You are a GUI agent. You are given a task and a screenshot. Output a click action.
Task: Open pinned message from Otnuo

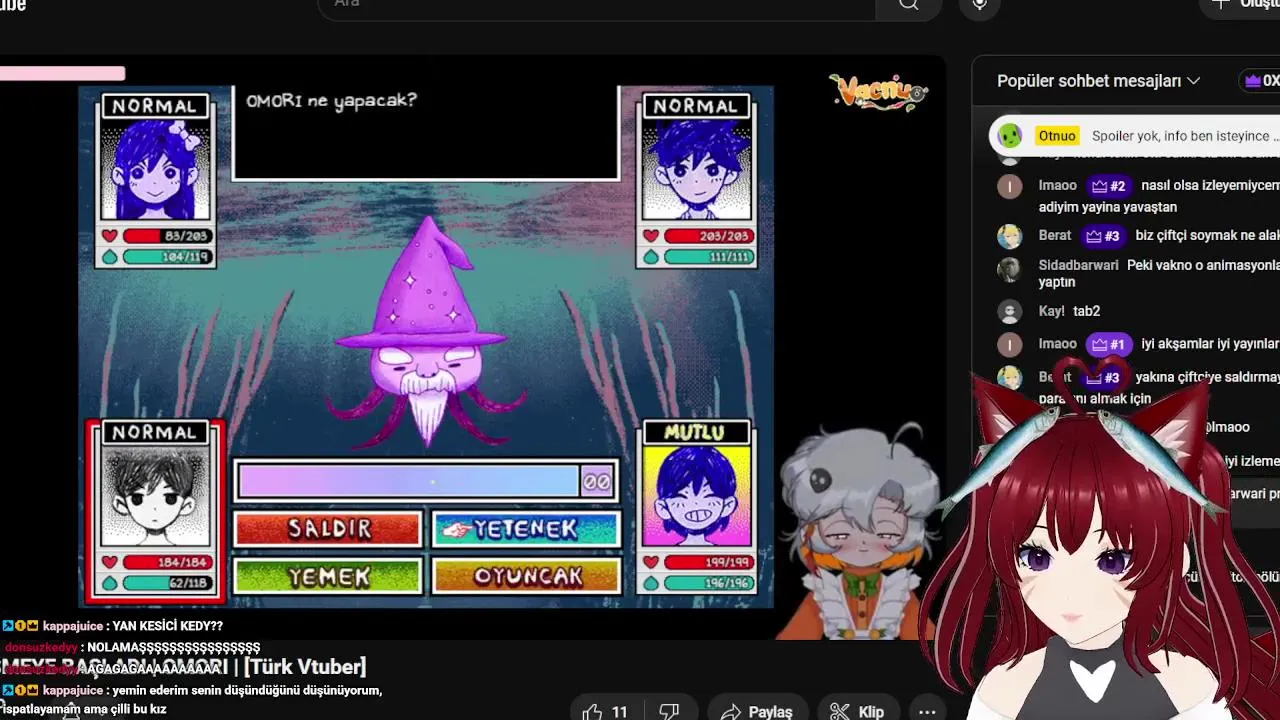[1134, 136]
